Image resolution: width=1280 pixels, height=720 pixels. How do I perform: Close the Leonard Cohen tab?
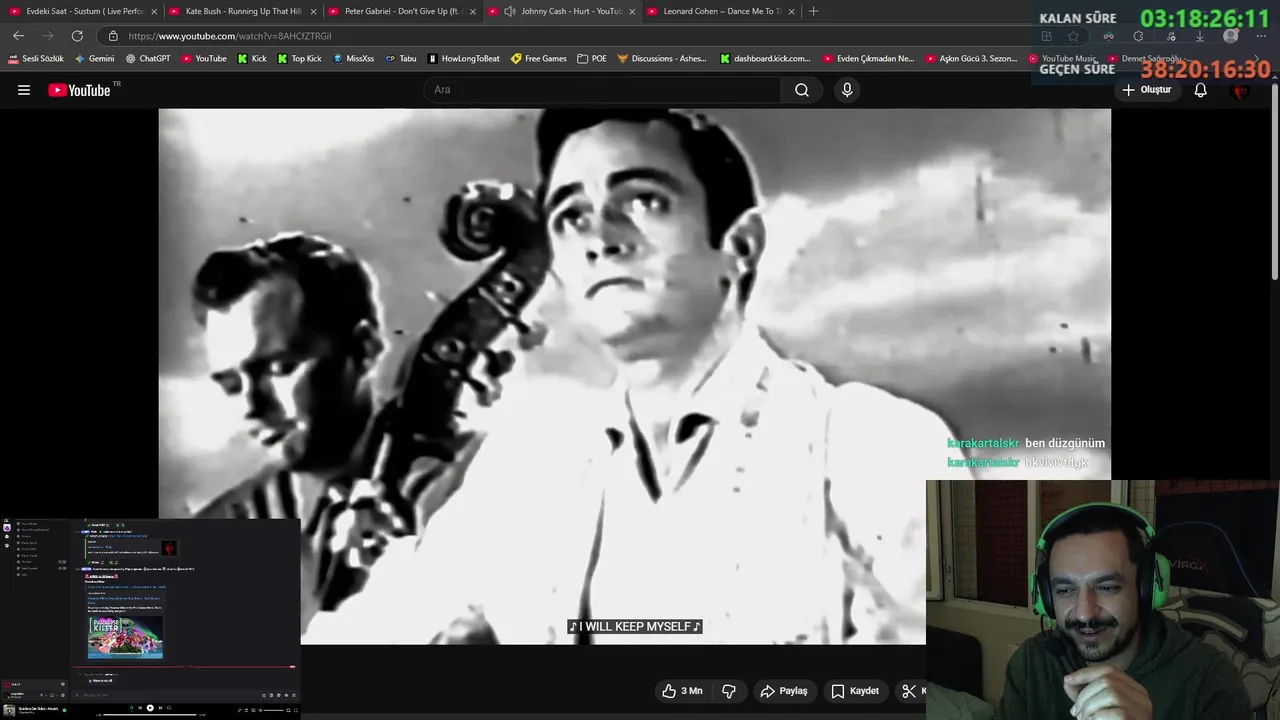792,12
